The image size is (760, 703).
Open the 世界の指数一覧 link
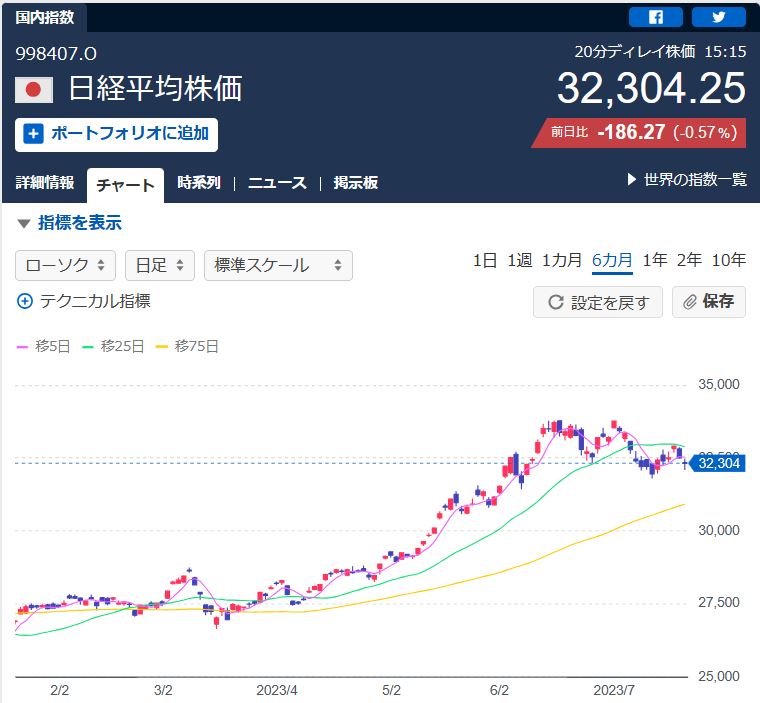point(687,180)
